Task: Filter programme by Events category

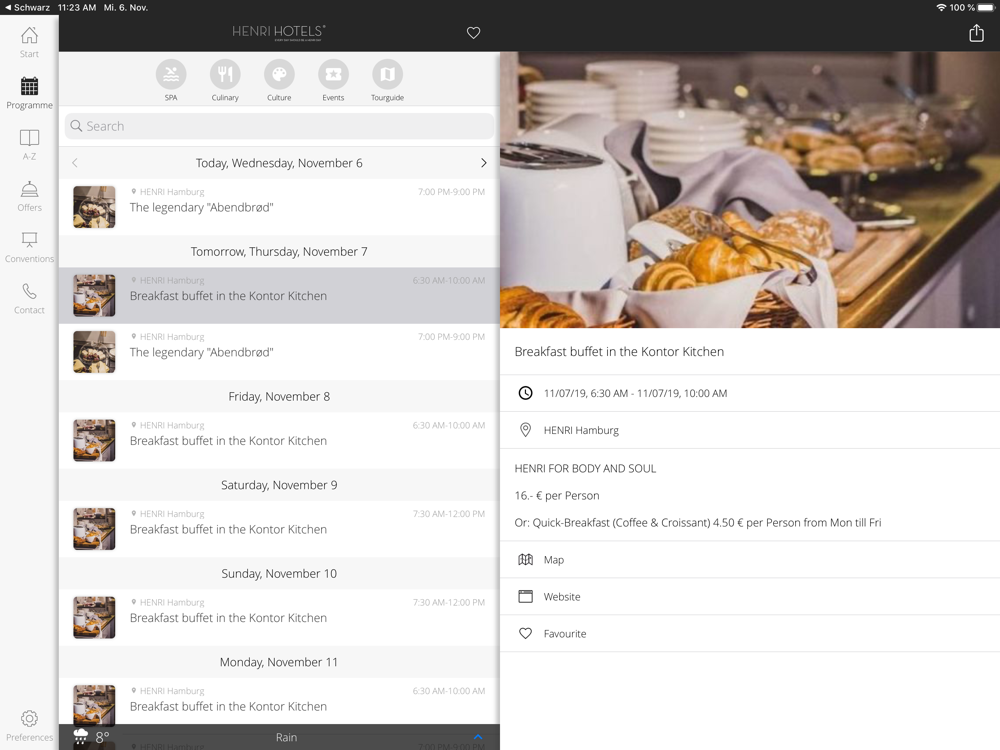Action: [x=333, y=80]
